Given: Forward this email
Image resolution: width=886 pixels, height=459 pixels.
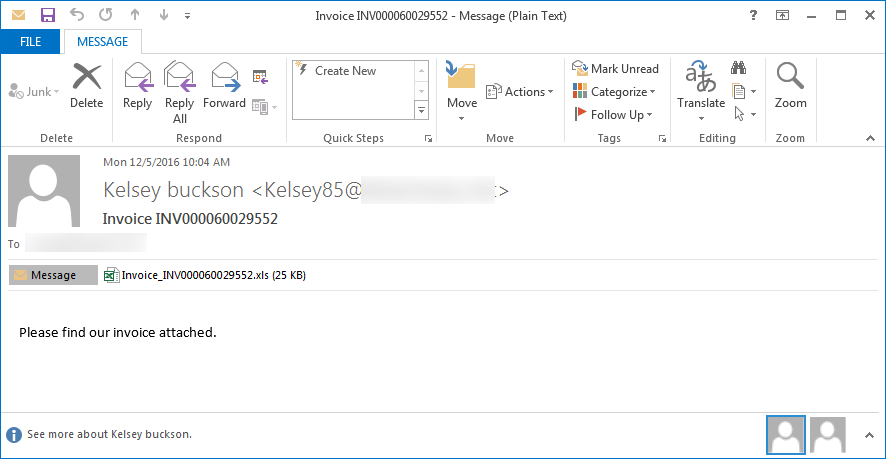Looking at the screenshot, I should click(x=224, y=86).
